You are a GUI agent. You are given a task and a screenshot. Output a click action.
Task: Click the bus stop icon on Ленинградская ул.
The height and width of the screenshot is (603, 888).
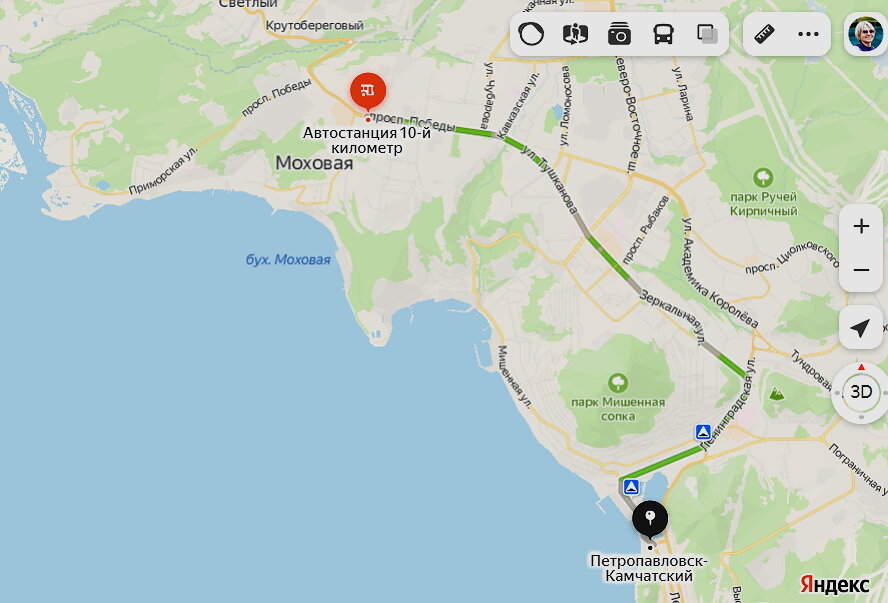703,432
